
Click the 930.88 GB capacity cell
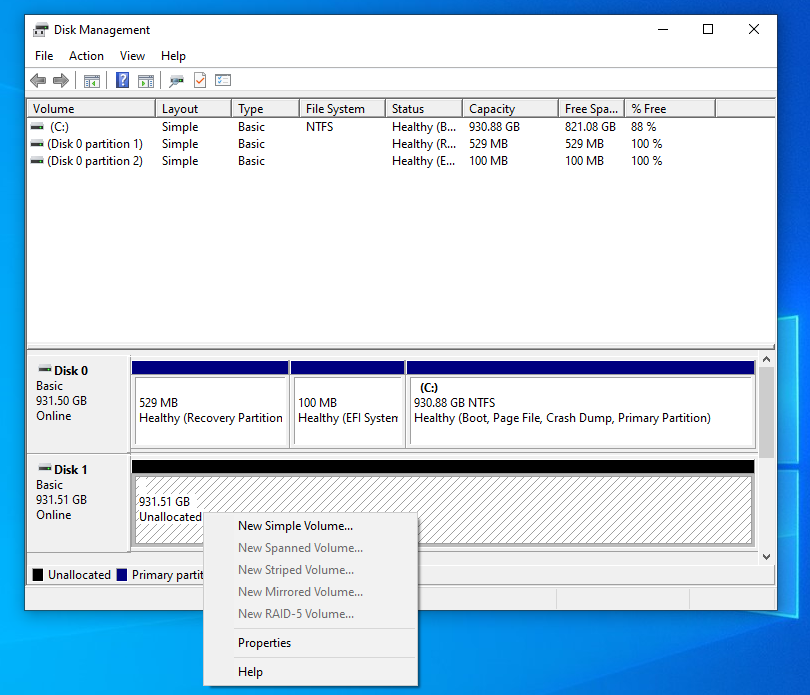tap(494, 127)
